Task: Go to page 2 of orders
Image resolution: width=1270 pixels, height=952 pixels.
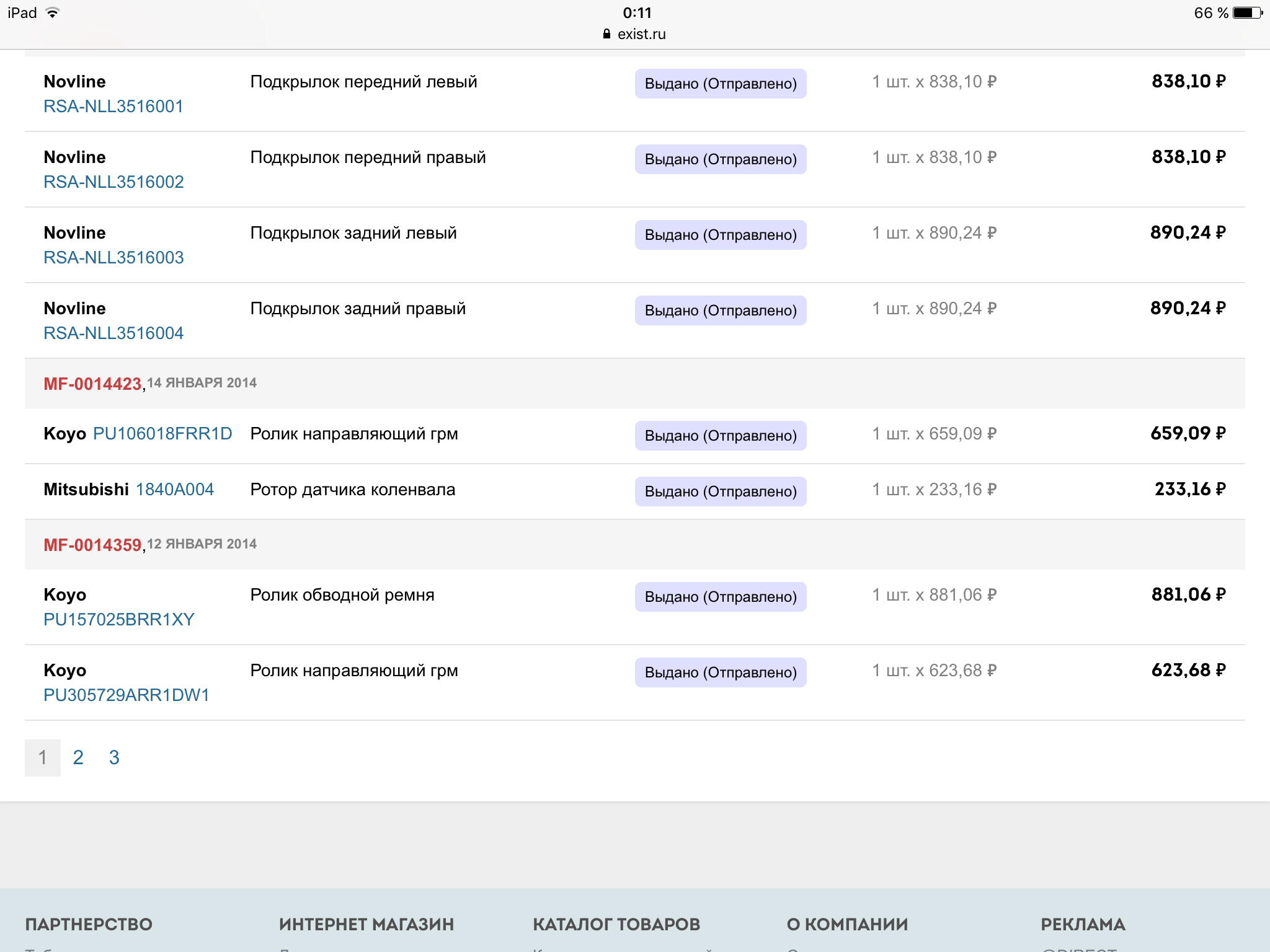Action: coord(78,757)
